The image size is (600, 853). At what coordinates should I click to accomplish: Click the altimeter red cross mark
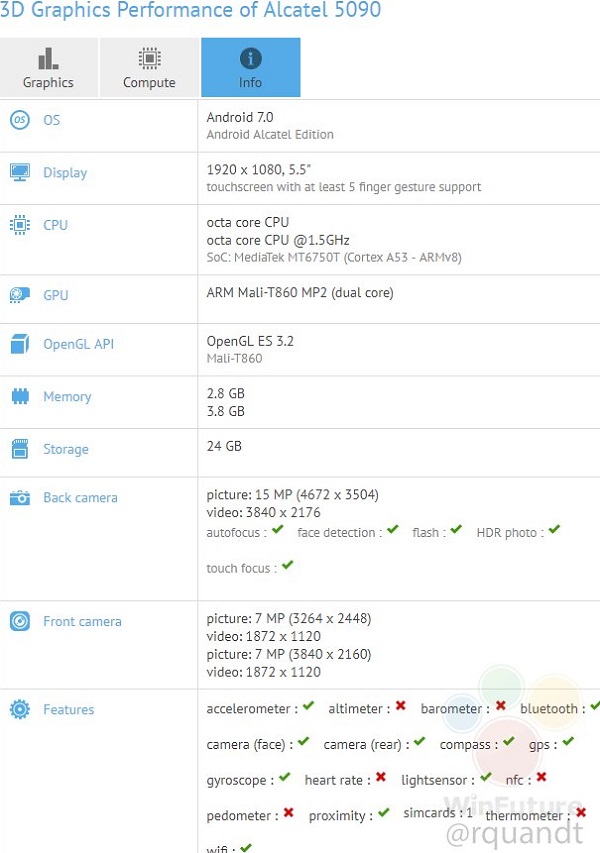[400, 707]
